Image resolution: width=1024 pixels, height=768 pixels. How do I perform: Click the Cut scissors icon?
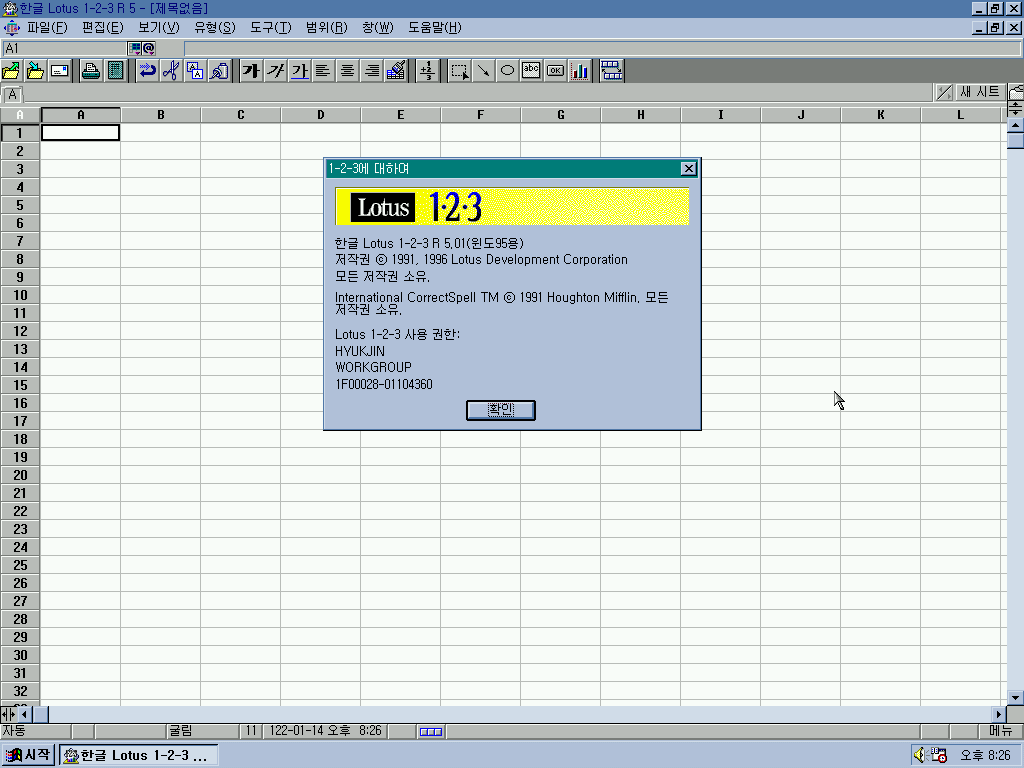point(171,71)
